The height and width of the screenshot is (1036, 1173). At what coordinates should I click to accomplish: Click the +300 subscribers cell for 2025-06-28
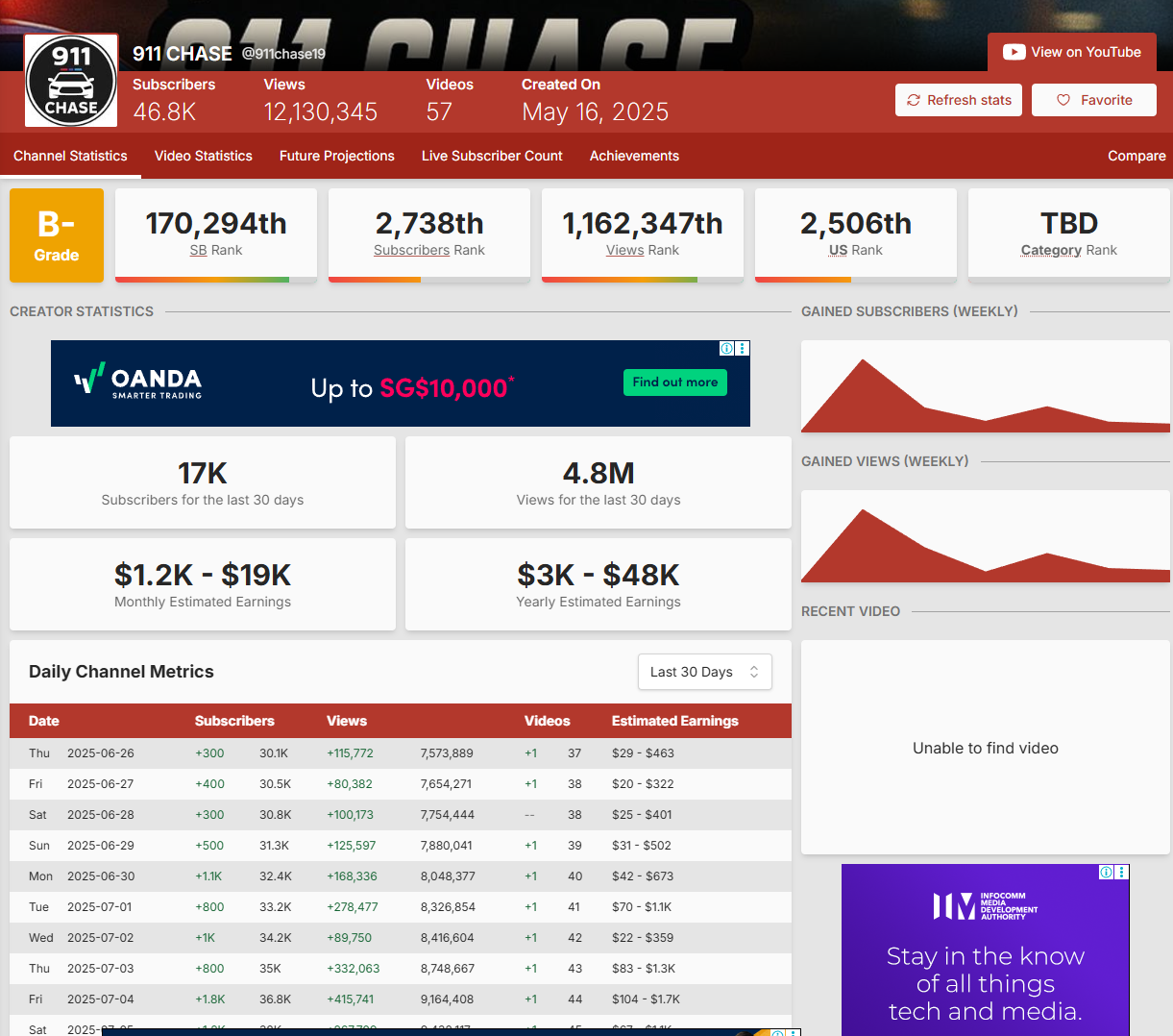pyautogui.click(x=209, y=815)
